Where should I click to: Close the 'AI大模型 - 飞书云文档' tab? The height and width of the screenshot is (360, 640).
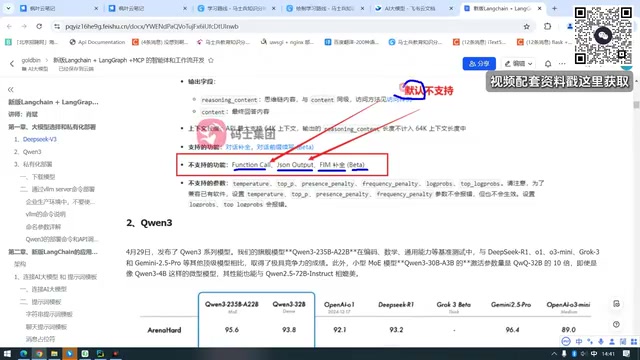[x=451, y=8]
